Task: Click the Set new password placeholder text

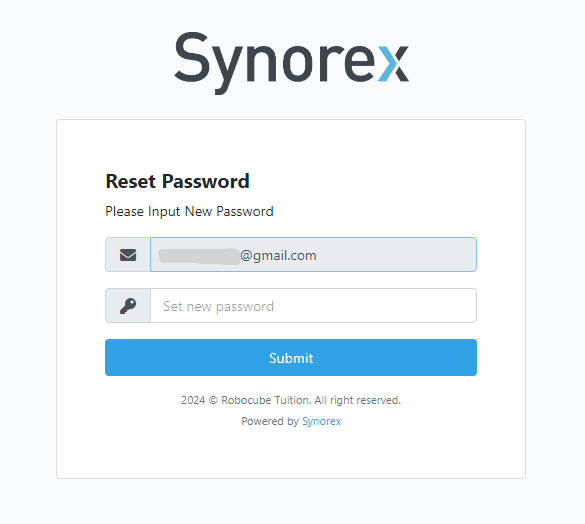Action: [219, 306]
